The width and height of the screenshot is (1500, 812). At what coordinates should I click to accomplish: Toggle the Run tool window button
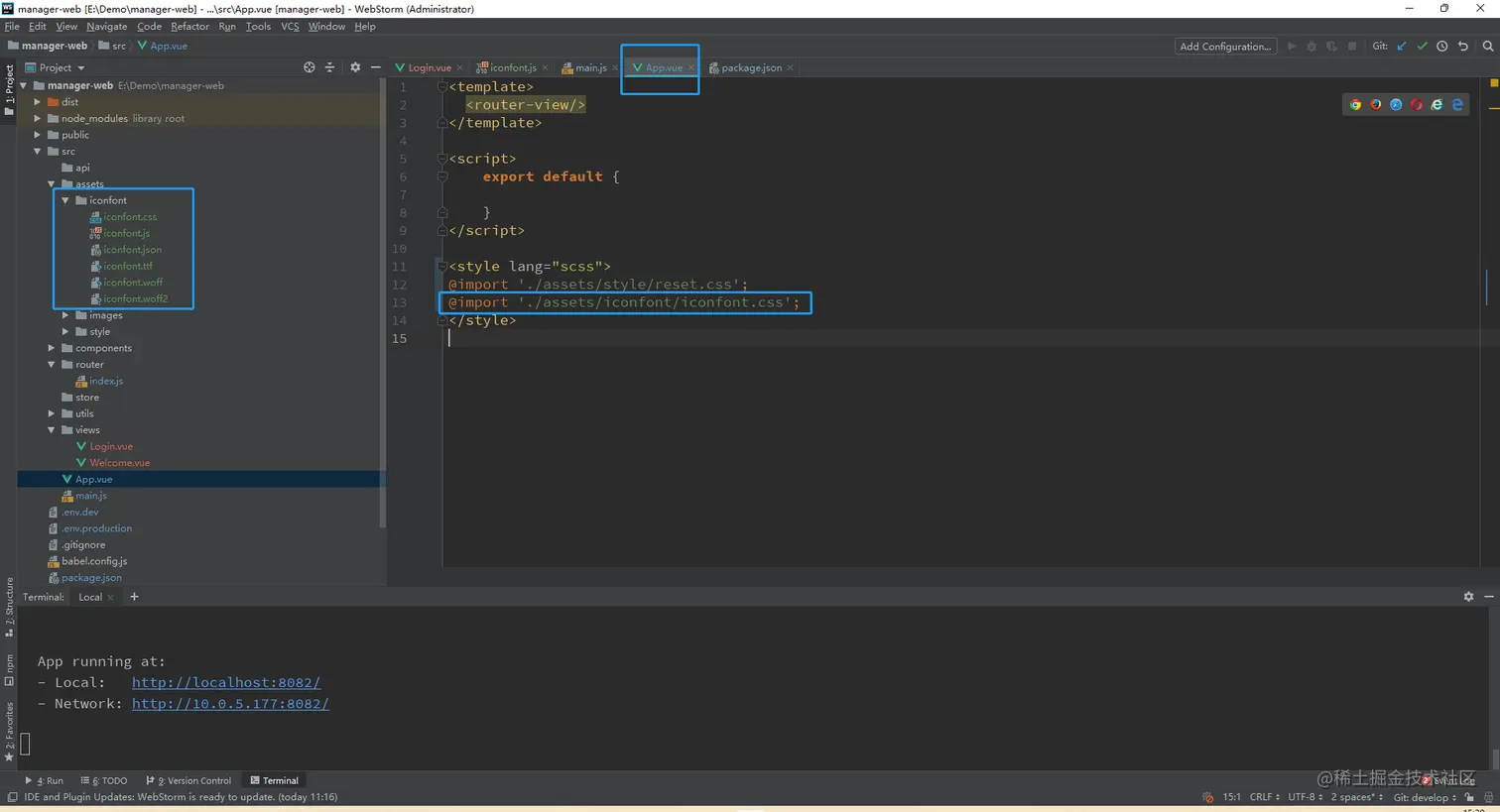point(44,780)
